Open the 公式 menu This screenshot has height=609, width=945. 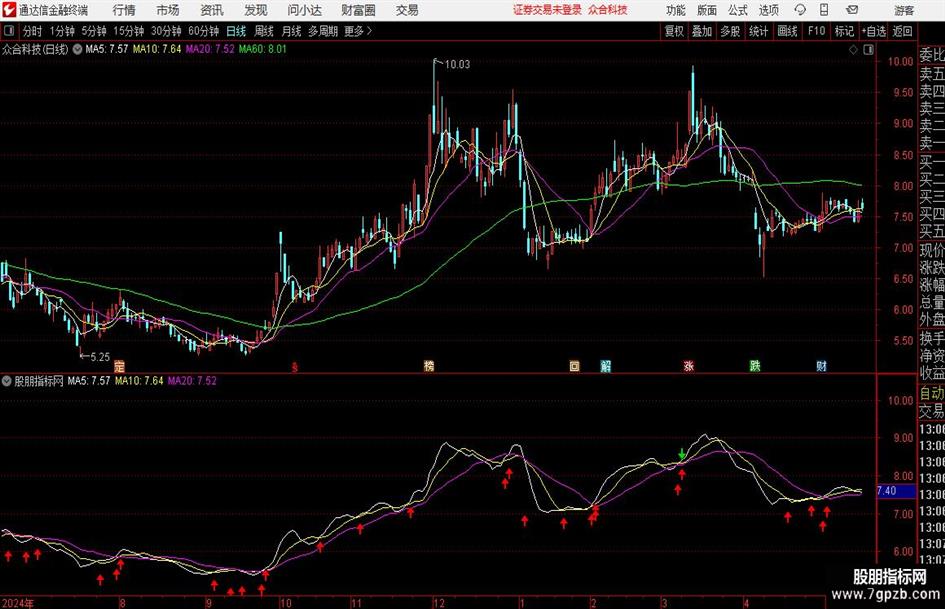(738, 10)
